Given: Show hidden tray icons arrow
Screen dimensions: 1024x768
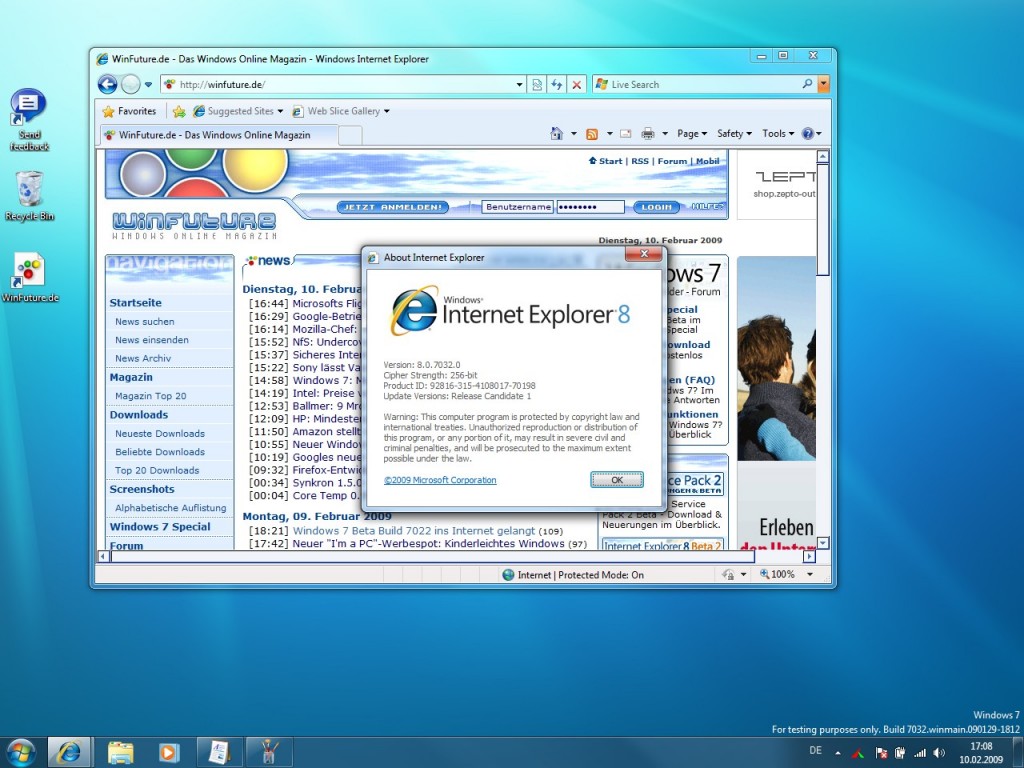Looking at the screenshot, I should [838, 752].
